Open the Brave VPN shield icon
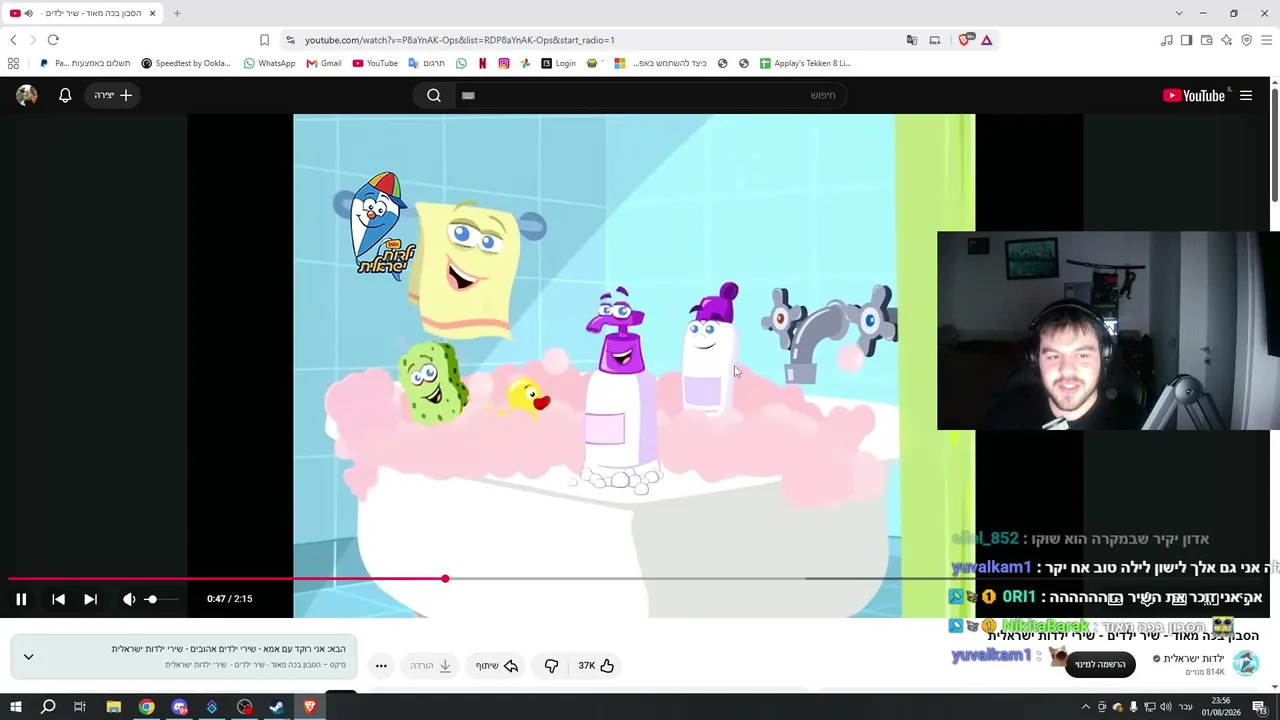 click(1246, 40)
